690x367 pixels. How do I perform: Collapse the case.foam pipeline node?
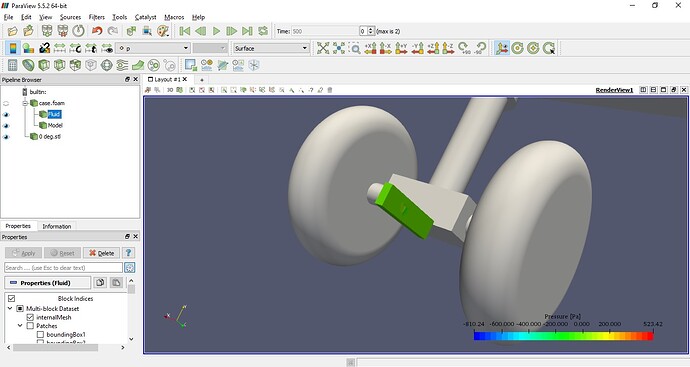[x=25, y=103]
